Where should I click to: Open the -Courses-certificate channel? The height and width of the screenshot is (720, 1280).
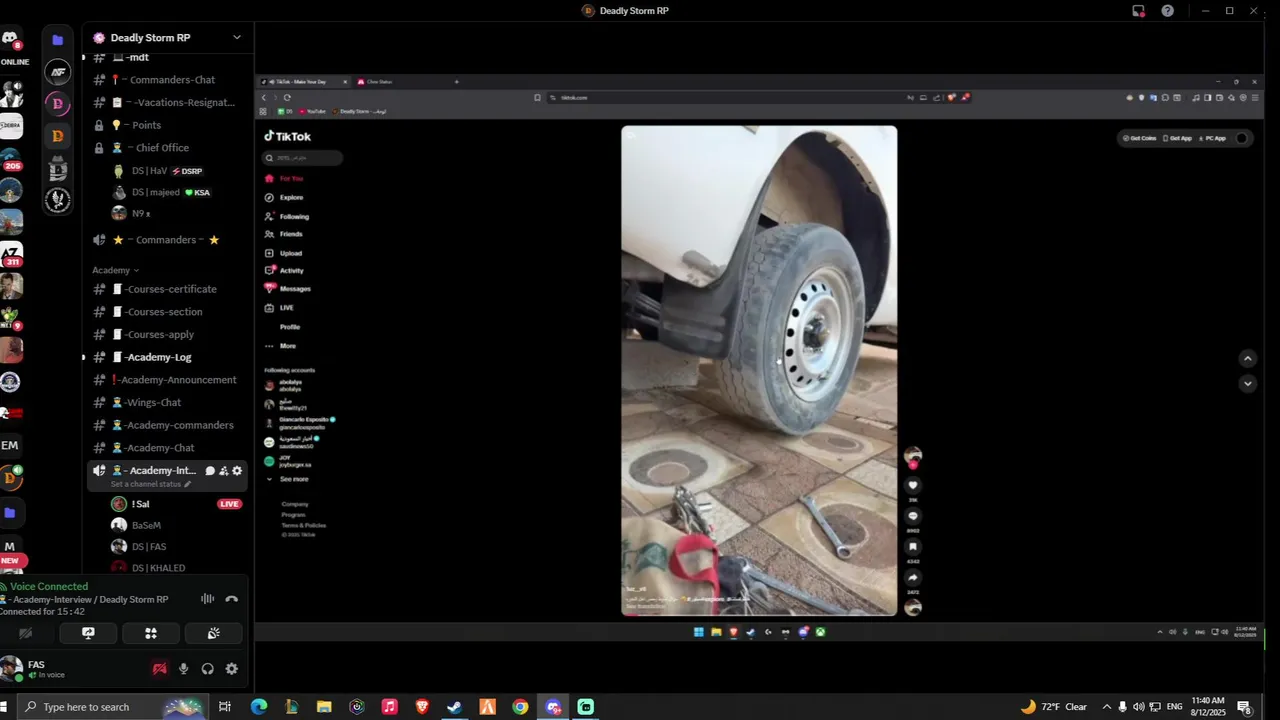168,289
